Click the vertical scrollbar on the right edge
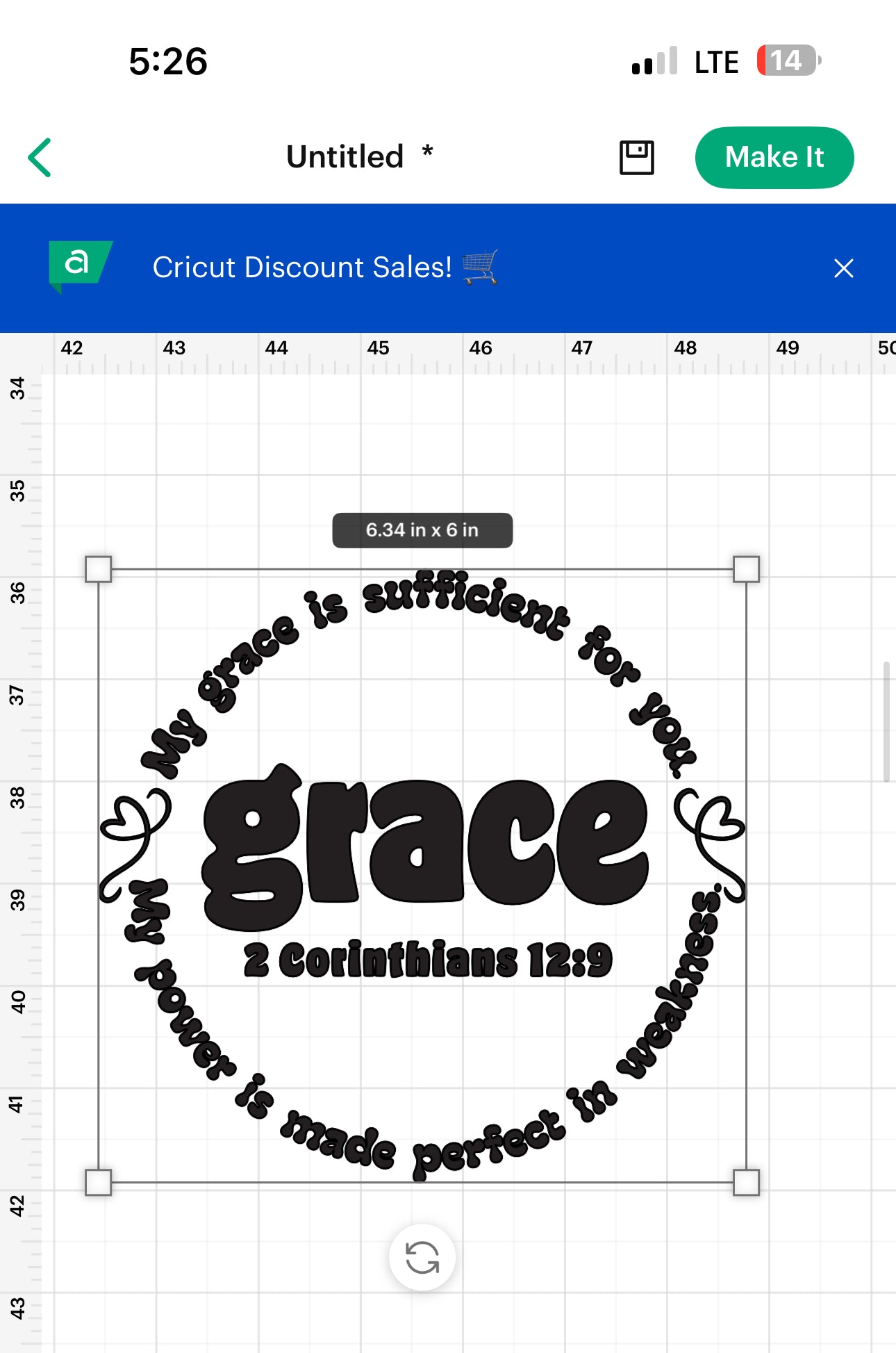The image size is (896, 1353). [886, 723]
